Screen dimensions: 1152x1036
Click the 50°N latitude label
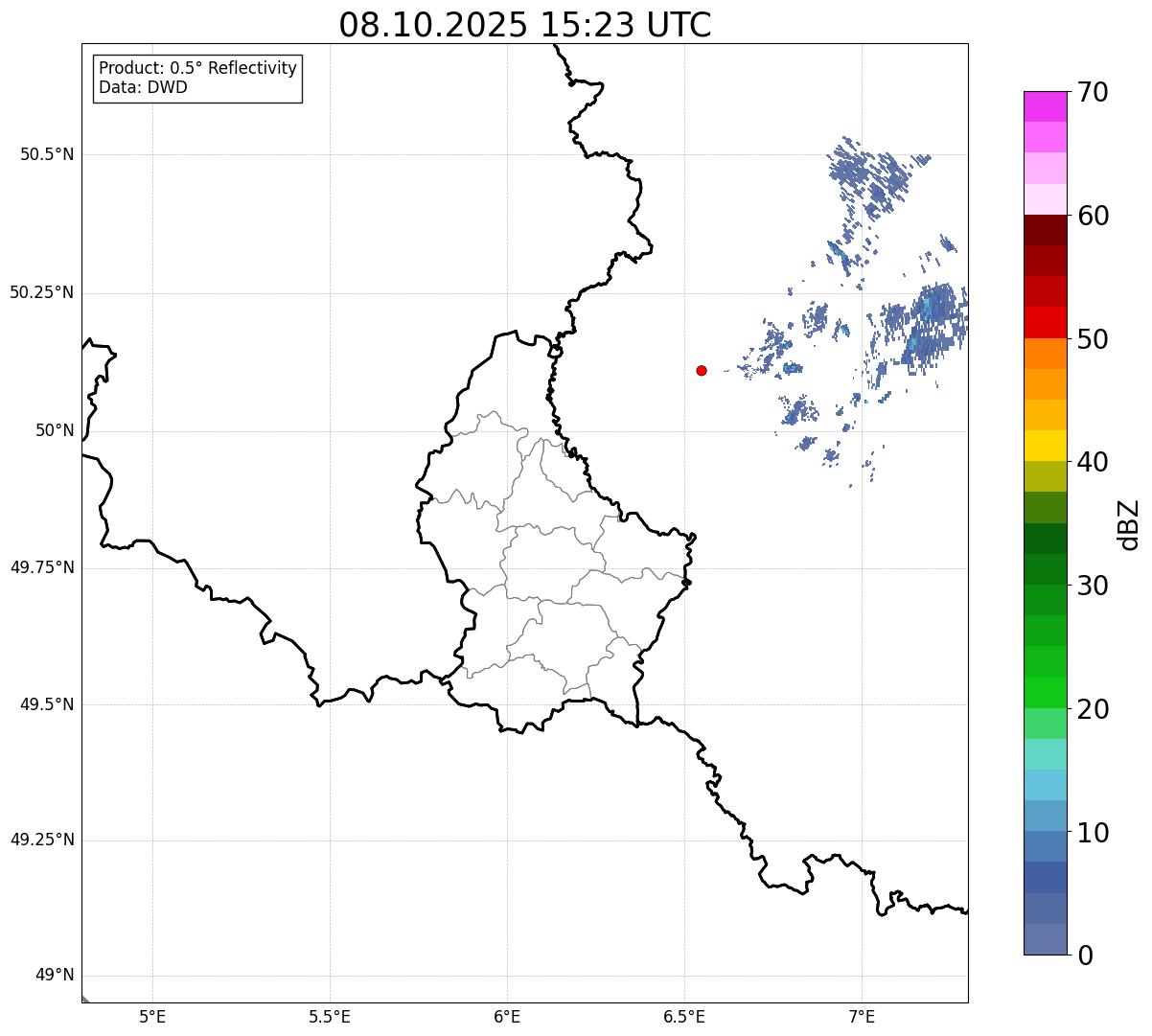pos(55,430)
